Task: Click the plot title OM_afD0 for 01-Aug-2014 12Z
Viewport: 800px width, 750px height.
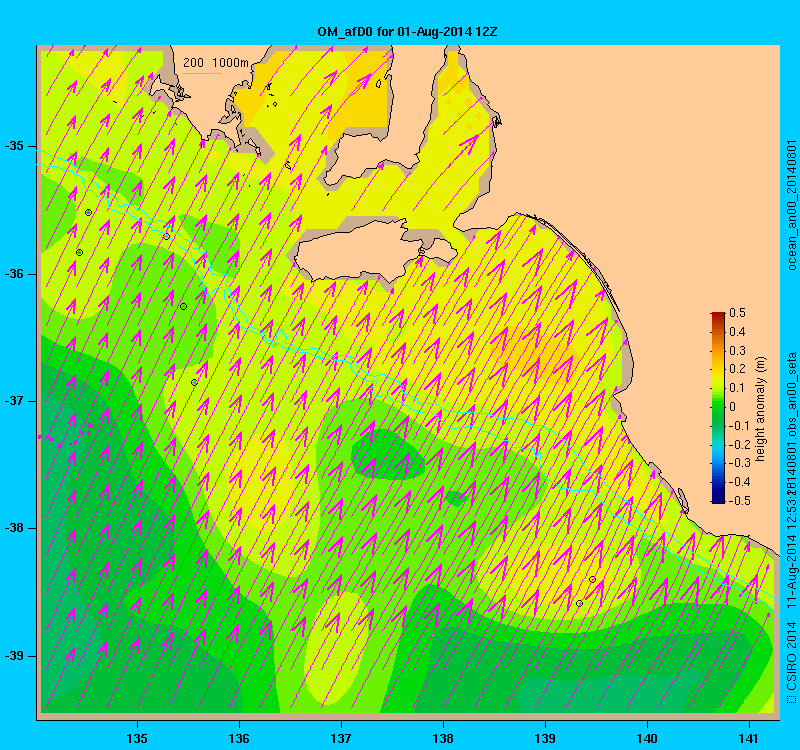Action: click(407, 32)
